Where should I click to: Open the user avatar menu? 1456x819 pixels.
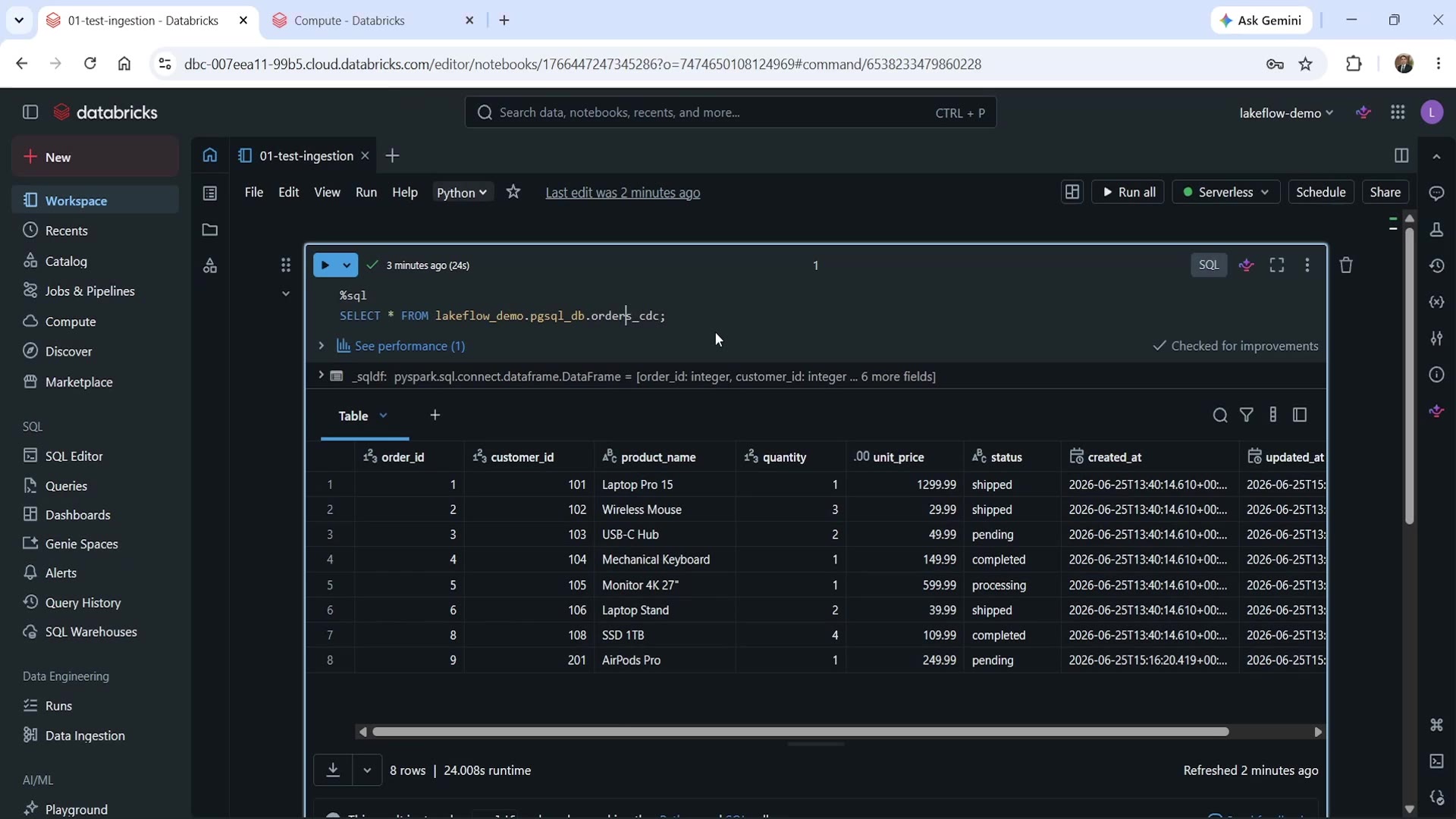(1432, 112)
